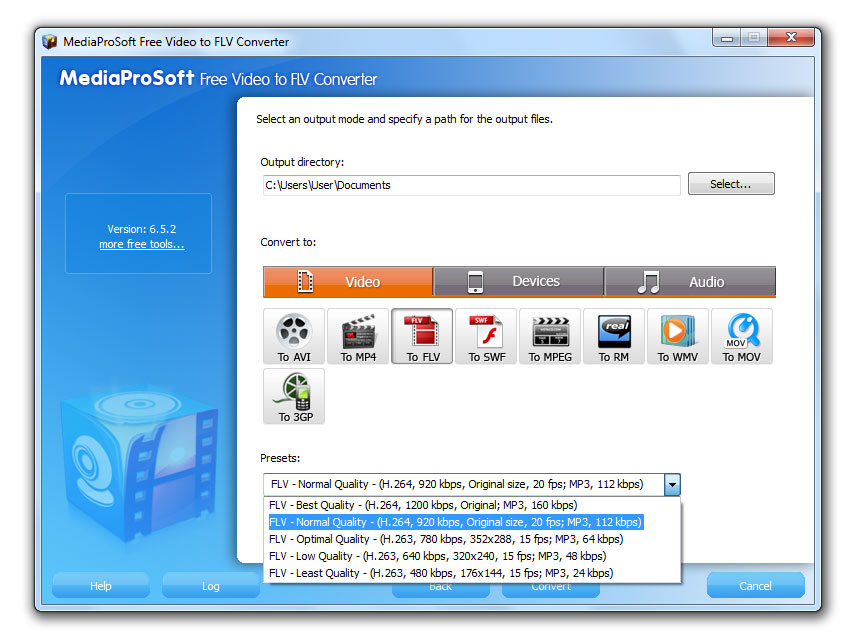Pick the To WMV format icon
Image resolution: width=851 pixels, height=640 pixels.
(678, 336)
